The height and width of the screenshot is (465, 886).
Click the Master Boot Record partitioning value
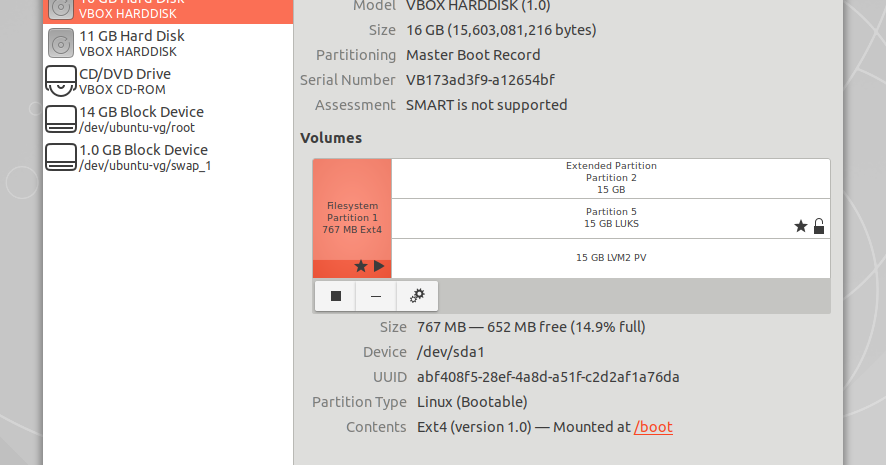[473, 55]
